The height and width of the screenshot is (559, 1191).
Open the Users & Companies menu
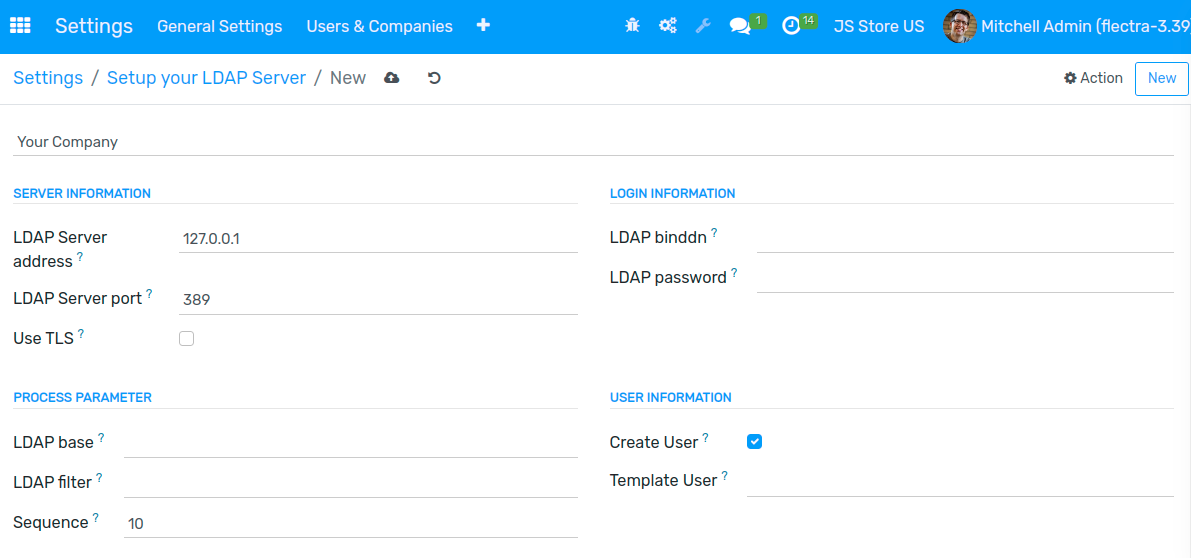click(380, 27)
